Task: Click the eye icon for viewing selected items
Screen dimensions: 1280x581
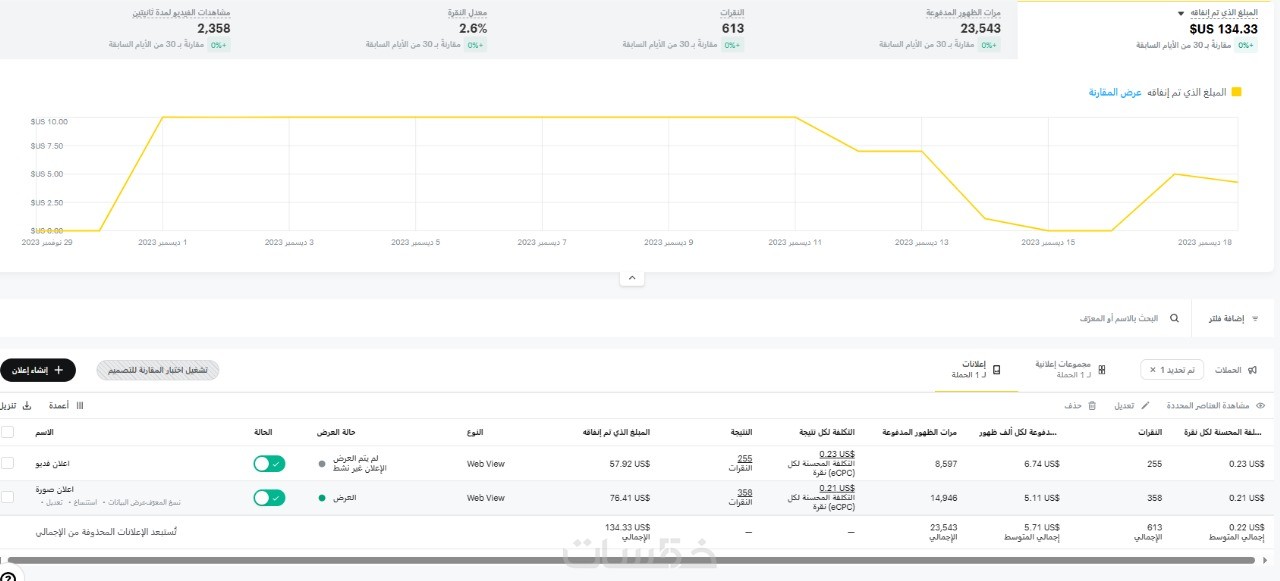Action: pyautogui.click(x=1260, y=406)
